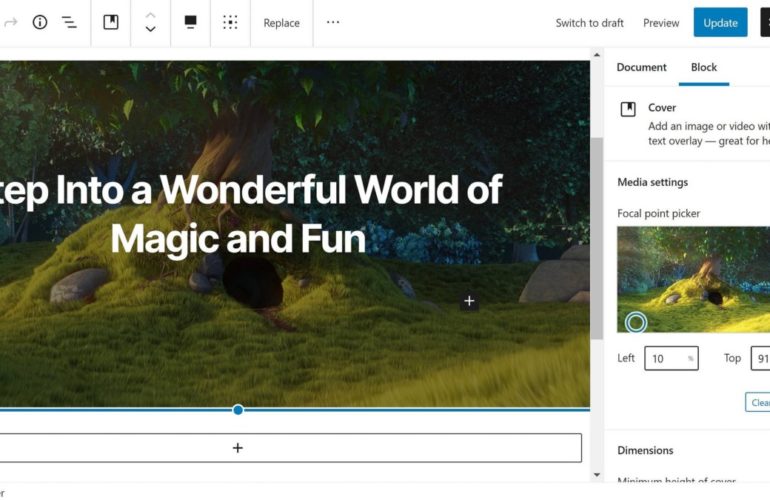Image resolution: width=770 pixels, height=500 pixels.
Task: Click the Preview button
Action: [x=661, y=23]
